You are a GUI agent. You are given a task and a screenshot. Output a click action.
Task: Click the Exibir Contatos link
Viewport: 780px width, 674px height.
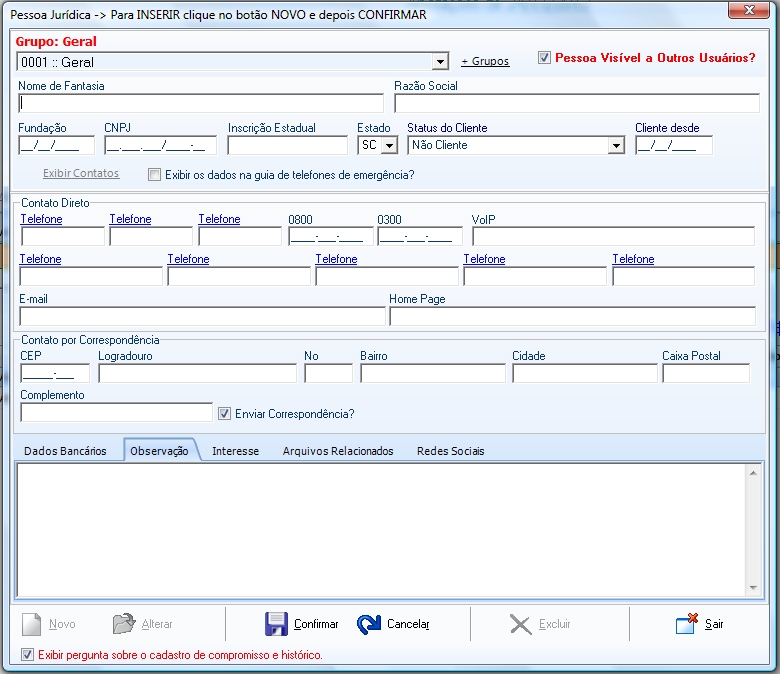81,173
